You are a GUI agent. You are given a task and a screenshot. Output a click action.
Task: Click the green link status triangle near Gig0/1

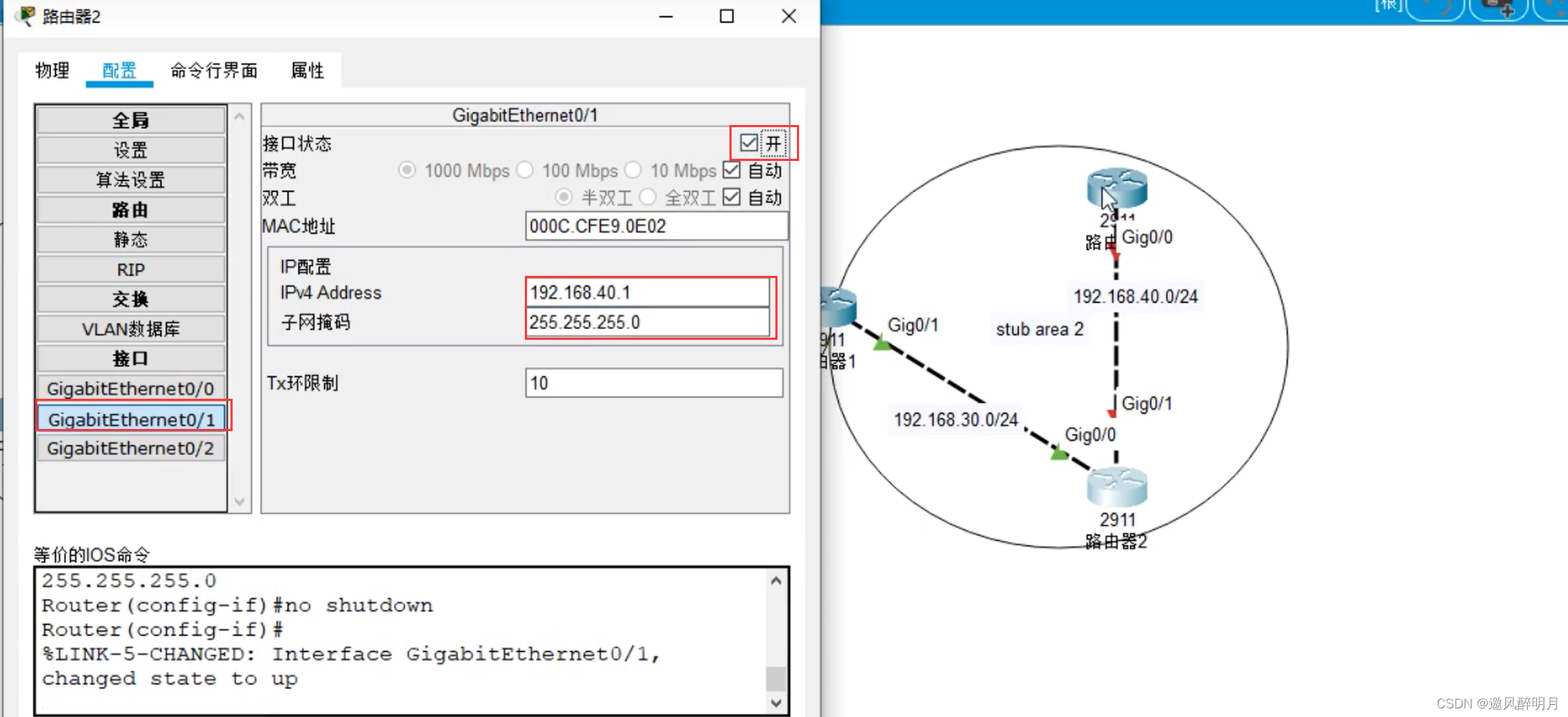tap(882, 344)
